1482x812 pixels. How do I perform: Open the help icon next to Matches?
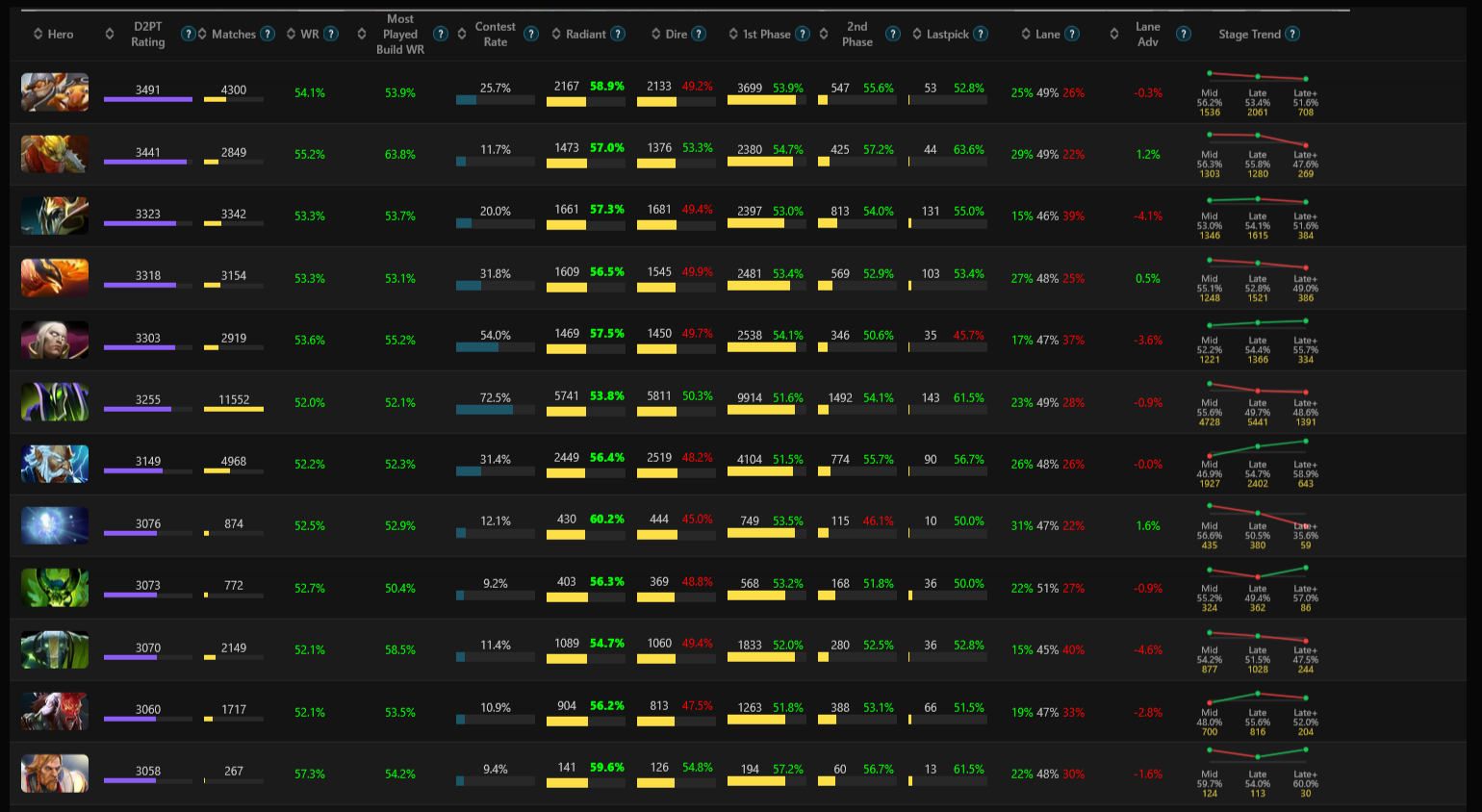(x=268, y=34)
